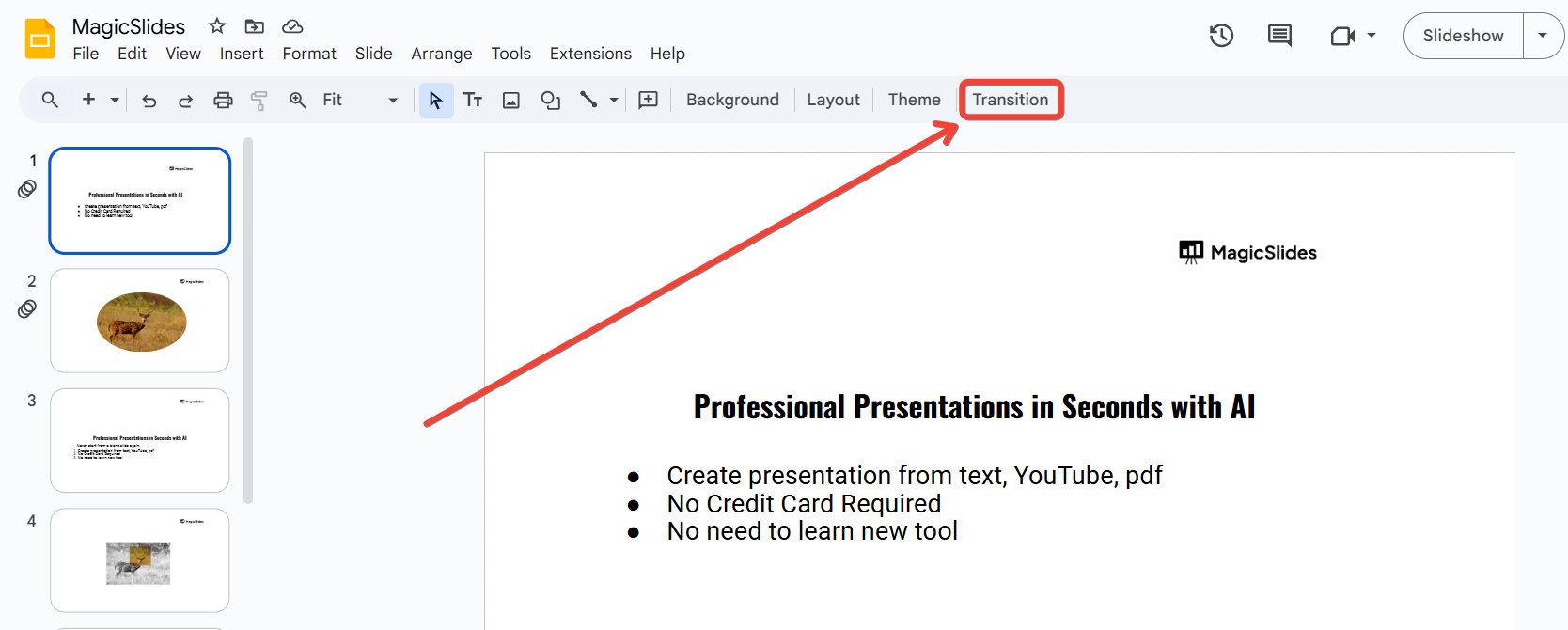
Task: Open the Insert menu
Action: (242, 54)
